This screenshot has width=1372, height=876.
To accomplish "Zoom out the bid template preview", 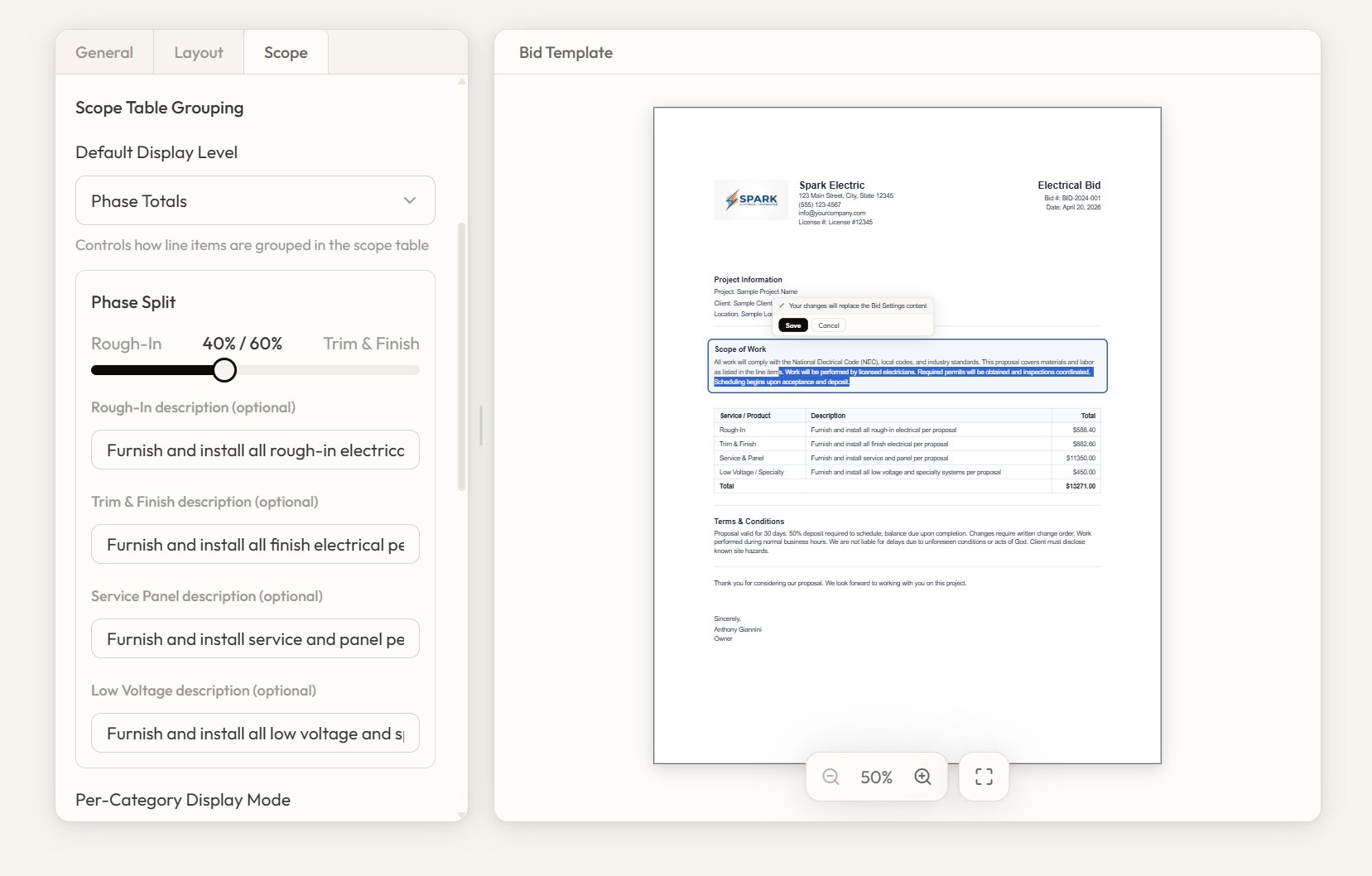I will pyautogui.click(x=831, y=777).
